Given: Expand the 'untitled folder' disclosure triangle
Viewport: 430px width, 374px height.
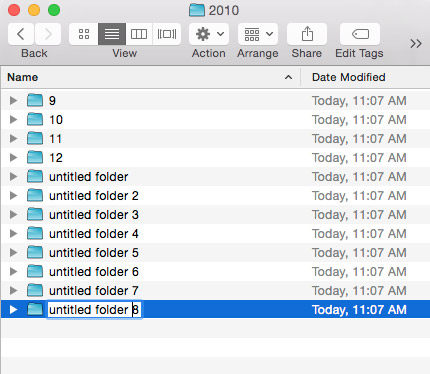Looking at the screenshot, I should pyautogui.click(x=13, y=176).
